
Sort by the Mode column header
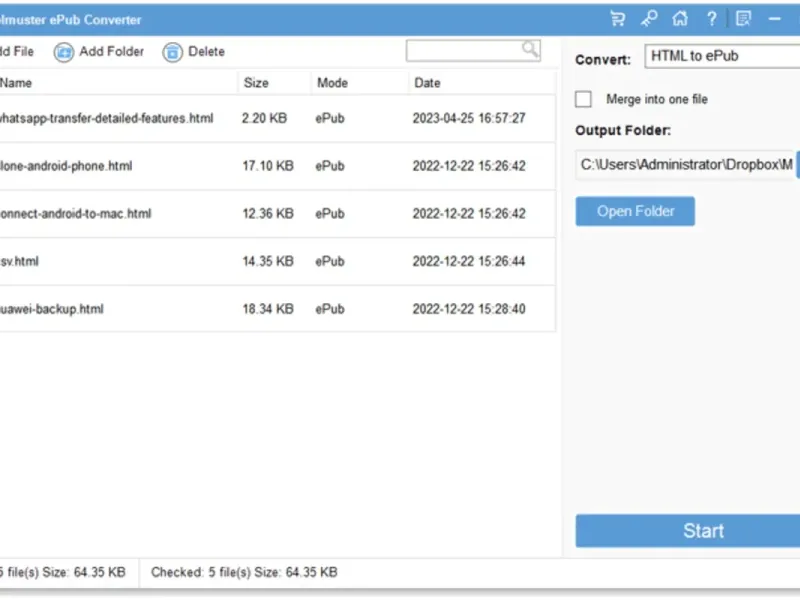[360, 83]
